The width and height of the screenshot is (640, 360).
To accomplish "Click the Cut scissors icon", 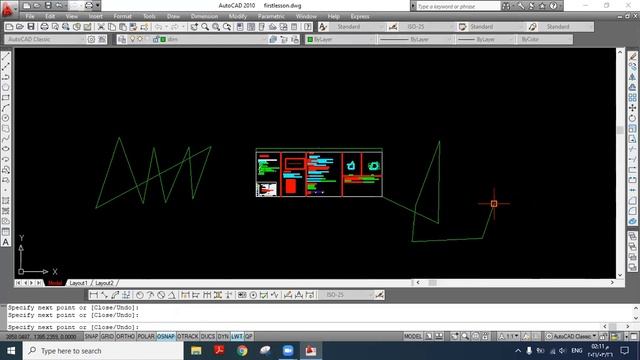I will (x=101, y=27).
